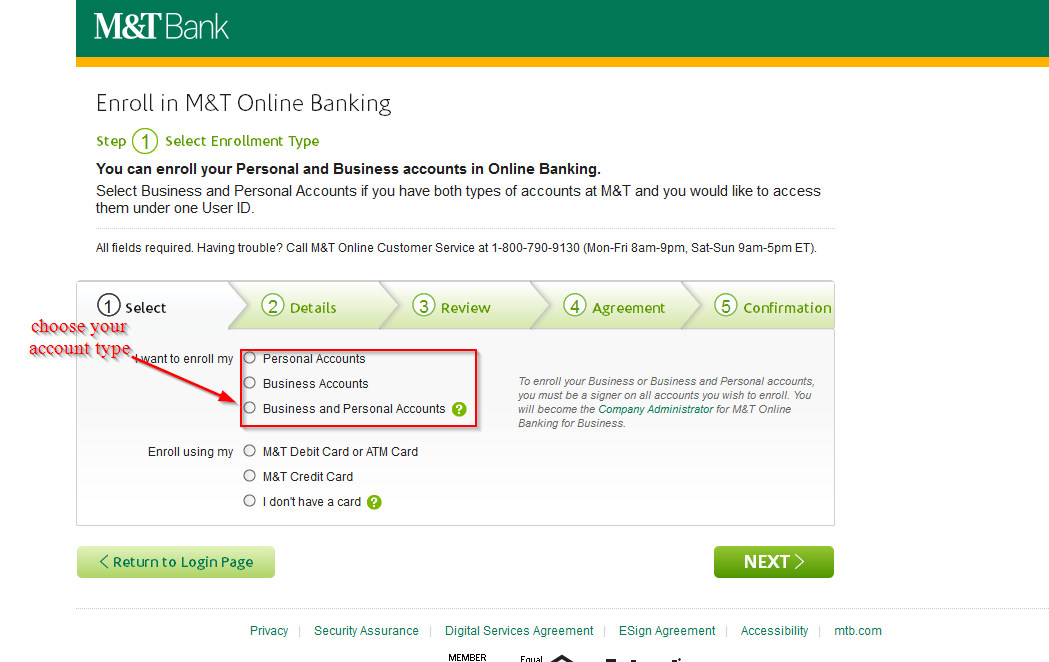This screenshot has width=1049, height=662.
Task: Click the Select Enrollment Type step heading
Action: point(242,141)
